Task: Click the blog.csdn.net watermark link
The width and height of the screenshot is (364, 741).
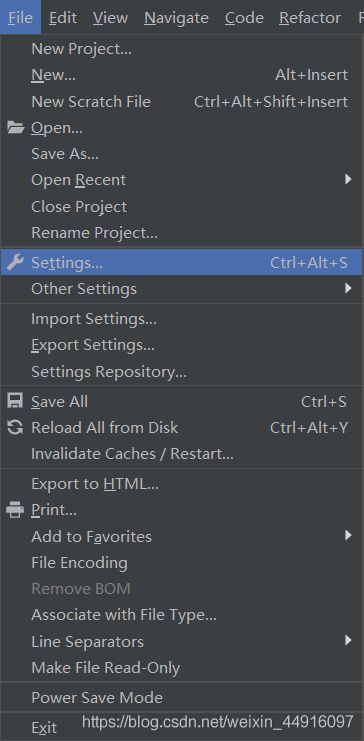Action: tap(217, 722)
